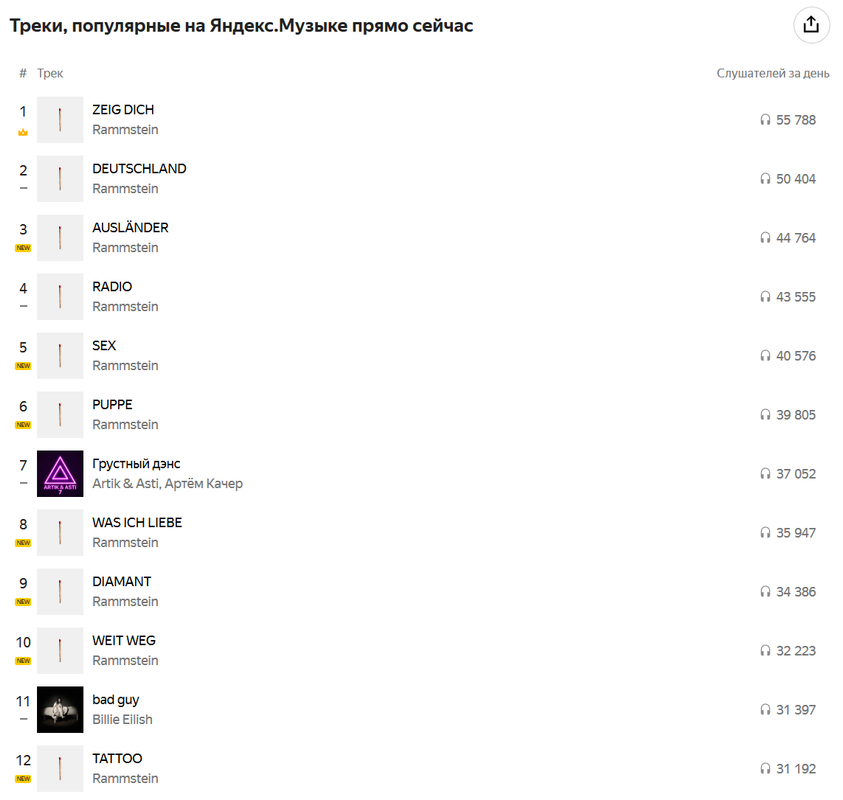Click Rammstein artist under TATTOO

pyautogui.click(x=125, y=778)
